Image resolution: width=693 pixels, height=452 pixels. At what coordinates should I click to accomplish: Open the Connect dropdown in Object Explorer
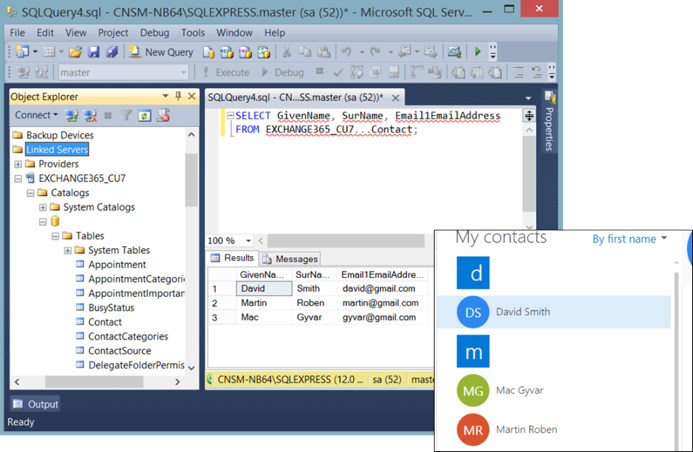36,115
